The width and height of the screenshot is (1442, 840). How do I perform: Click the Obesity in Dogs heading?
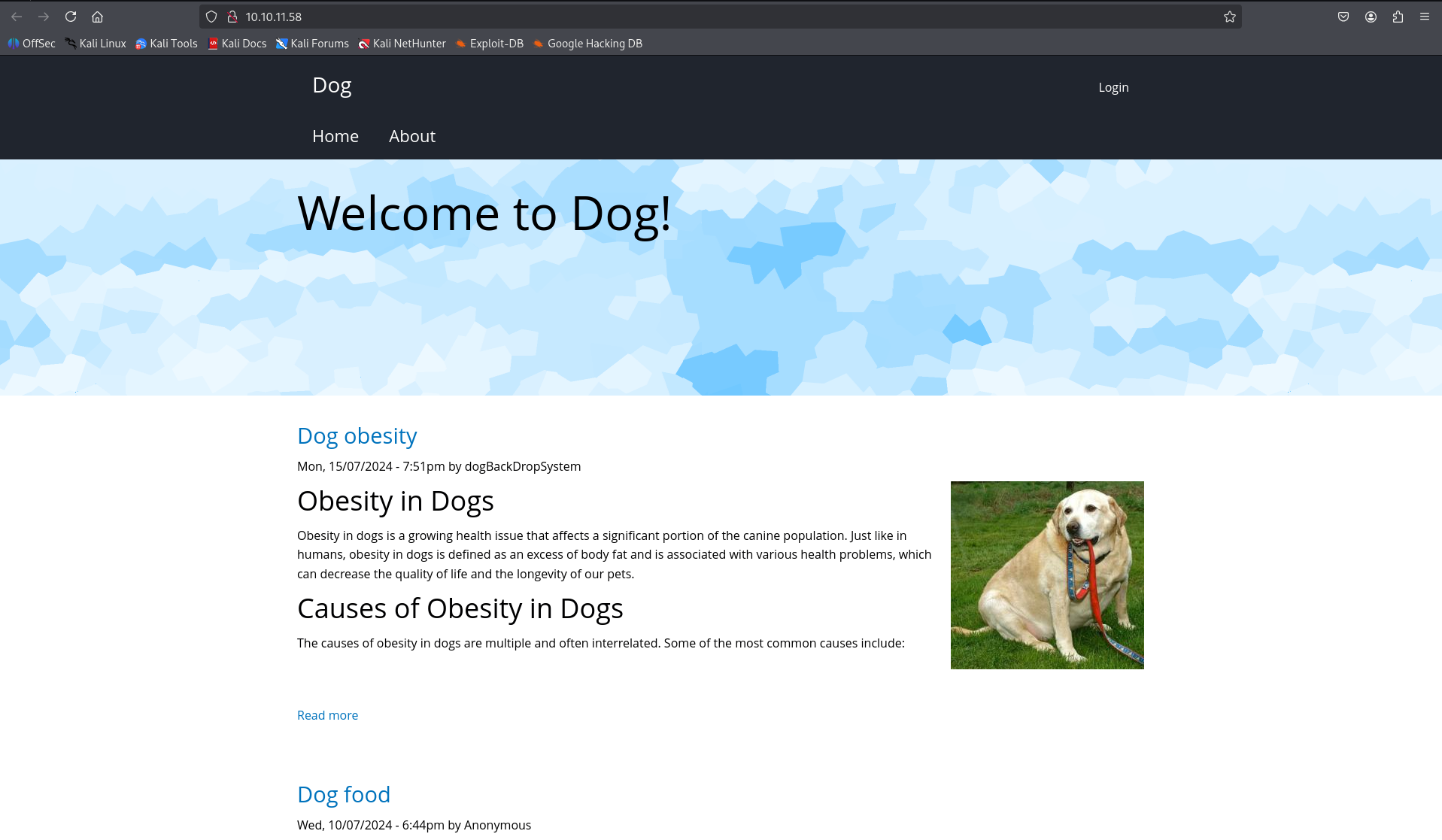(396, 501)
